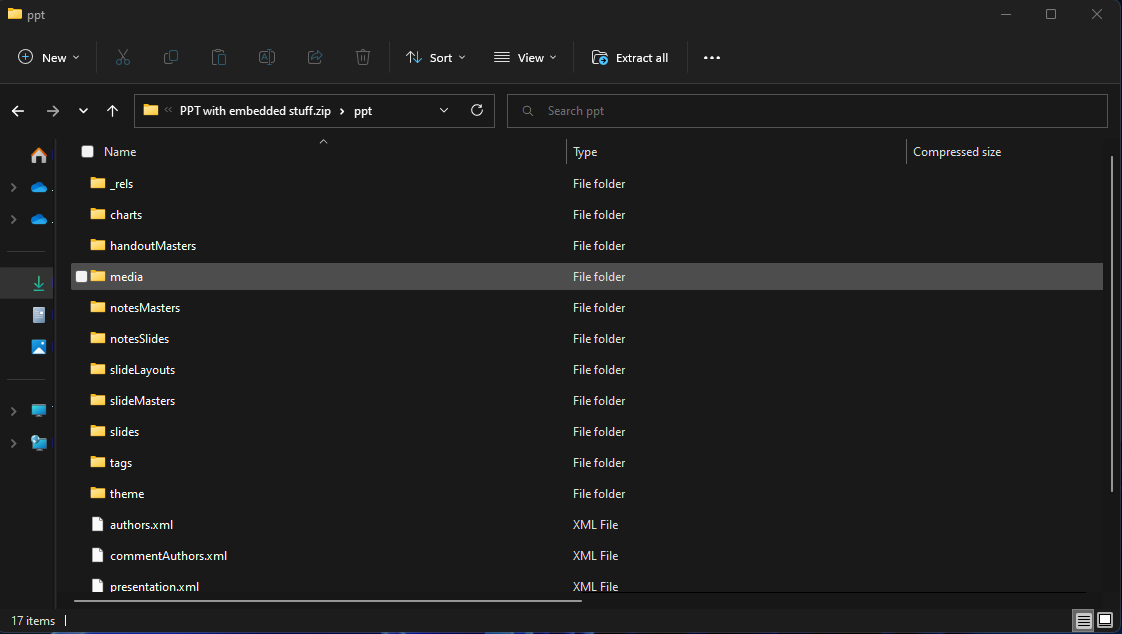The height and width of the screenshot is (634, 1122).
Task: Select This PC monitor icon in sidebar
Action: pyautogui.click(x=39, y=411)
